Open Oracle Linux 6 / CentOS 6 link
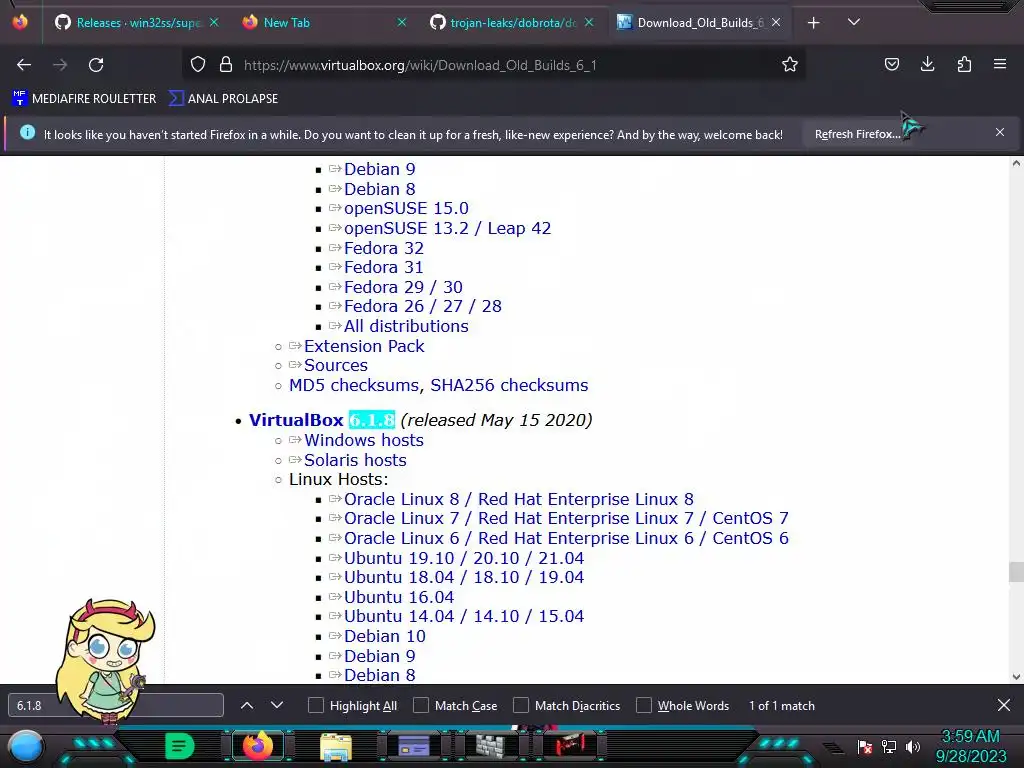This screenshot has height=768, width=1024. (566, 538)
